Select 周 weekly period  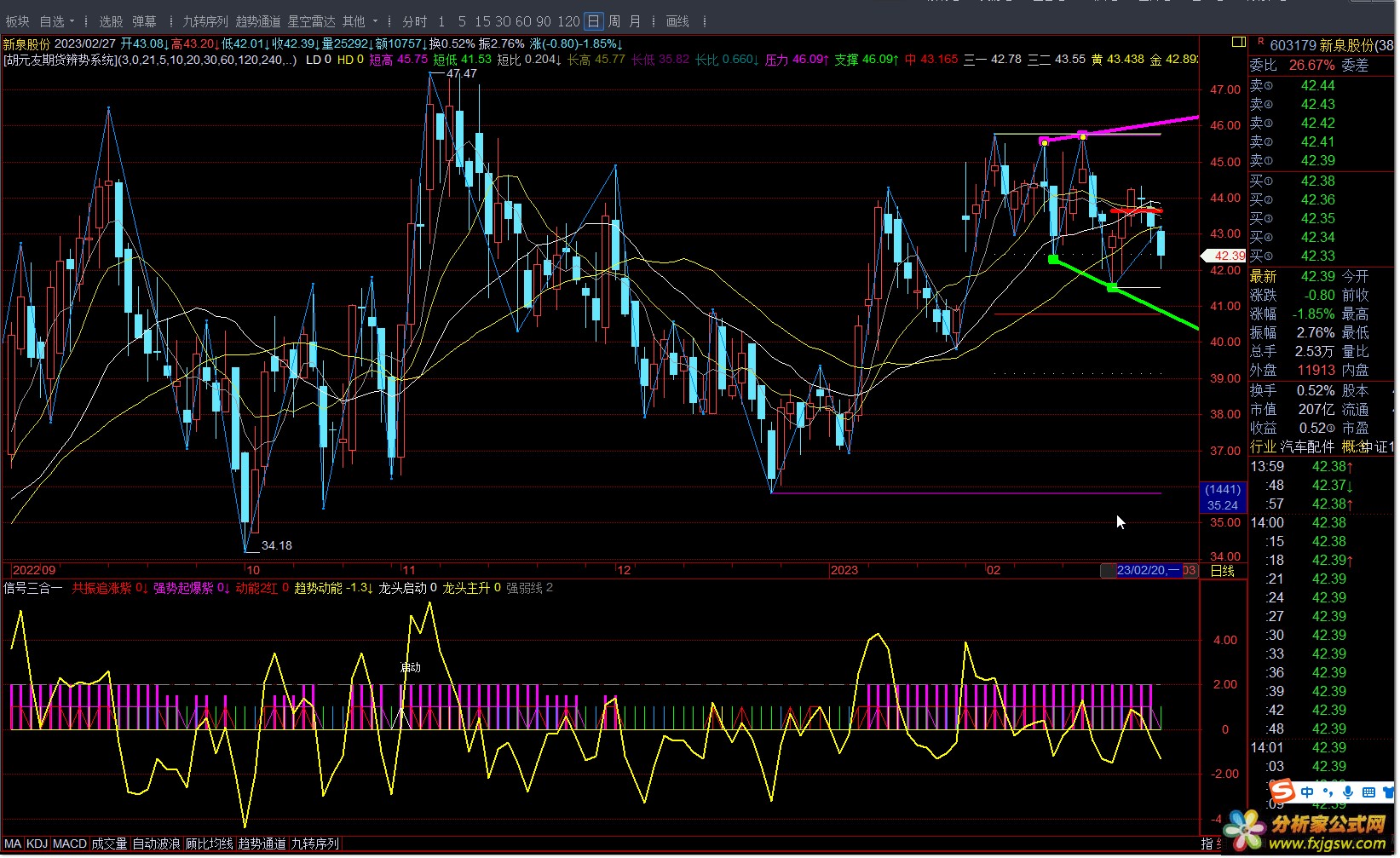614,21
